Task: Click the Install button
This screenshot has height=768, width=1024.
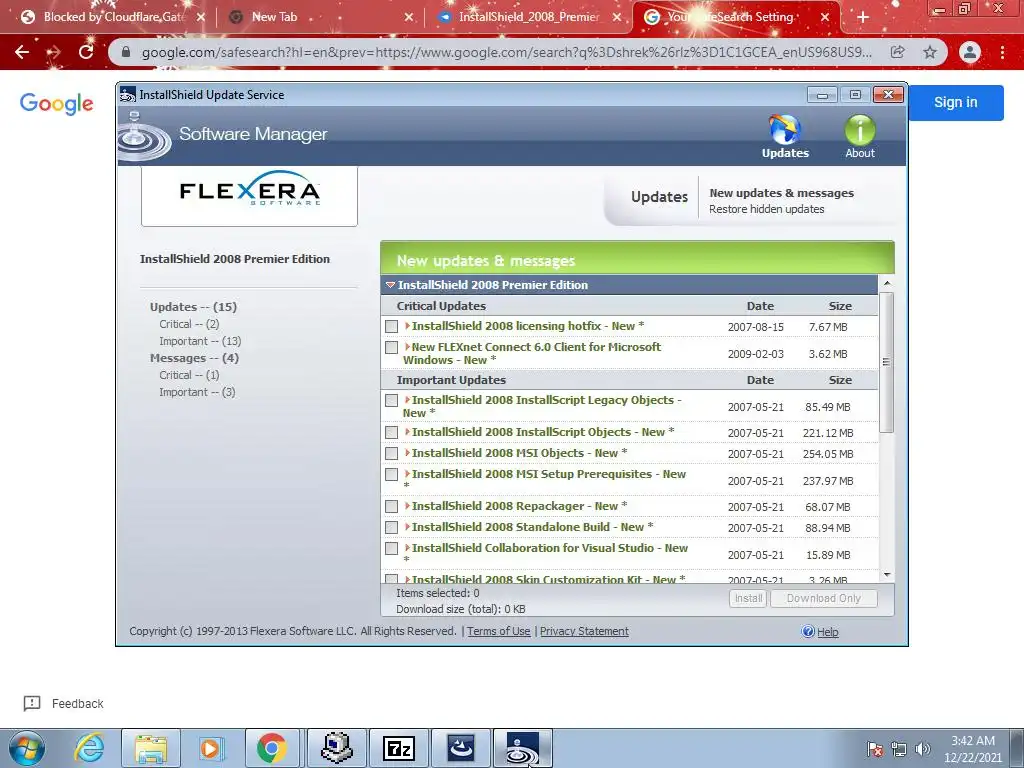Action: (x=748, y=598)
